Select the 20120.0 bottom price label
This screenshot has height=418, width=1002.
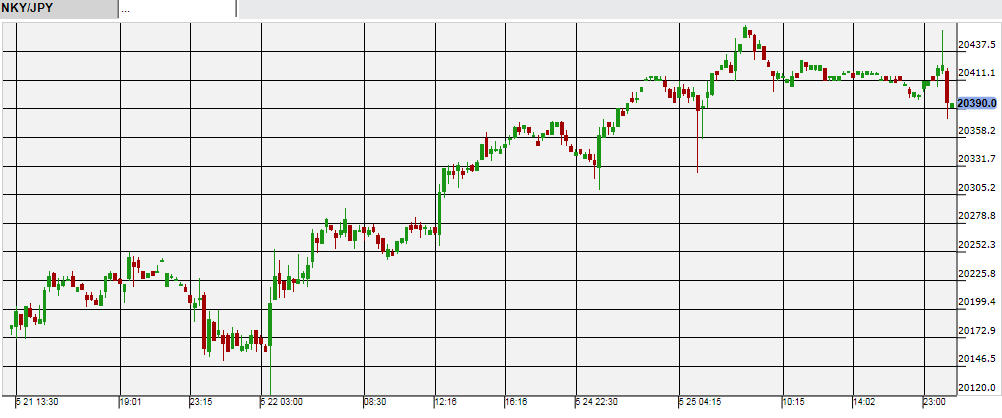pyautogui.click(x=977, y=388)
